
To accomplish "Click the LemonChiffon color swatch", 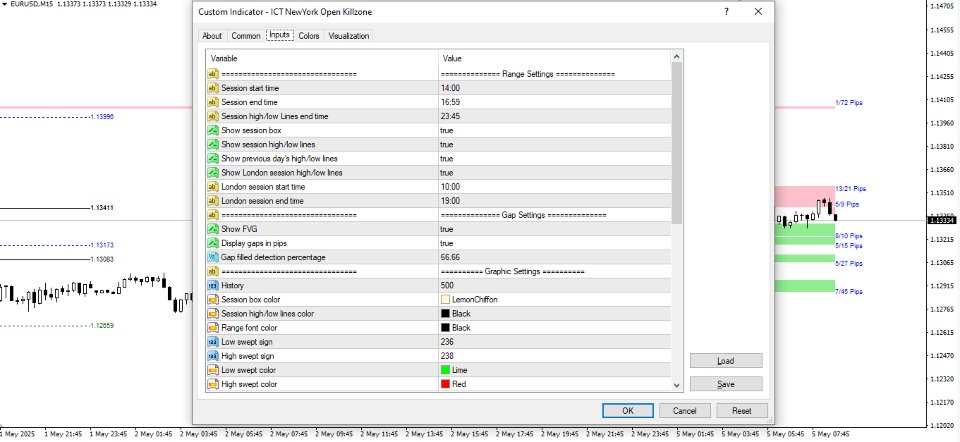I will point(446,300).
